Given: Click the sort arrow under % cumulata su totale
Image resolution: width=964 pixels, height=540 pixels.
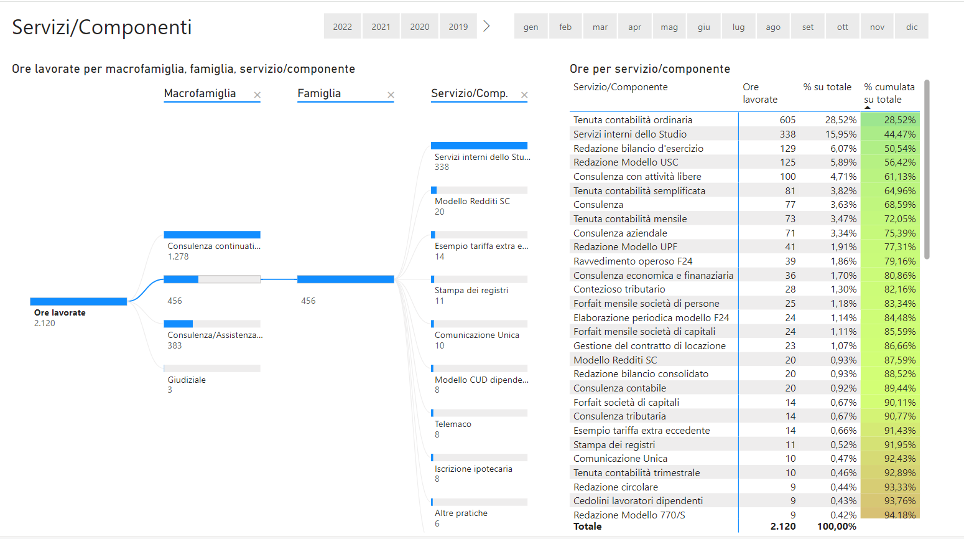Looking at the screenshot, I should click(868, 108).
